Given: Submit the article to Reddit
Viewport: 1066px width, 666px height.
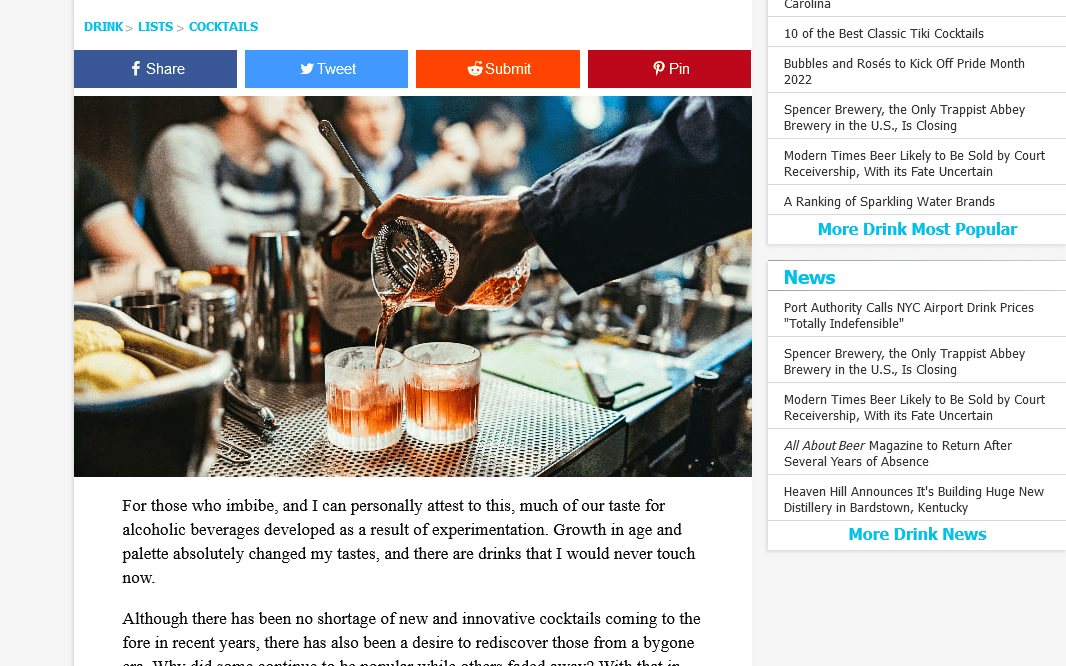Looking at the screenshot, I should click(x=498, y=69).
